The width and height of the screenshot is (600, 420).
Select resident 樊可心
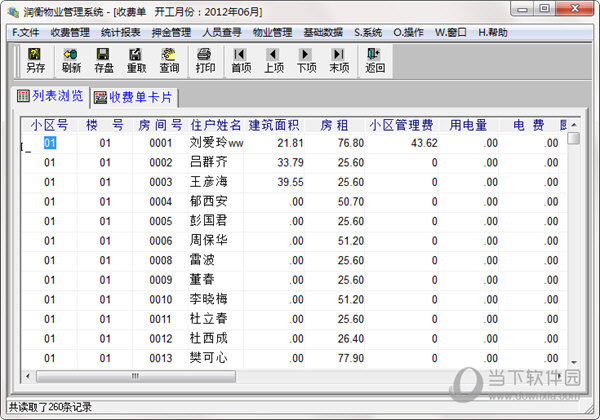click(x=209, y=358)
